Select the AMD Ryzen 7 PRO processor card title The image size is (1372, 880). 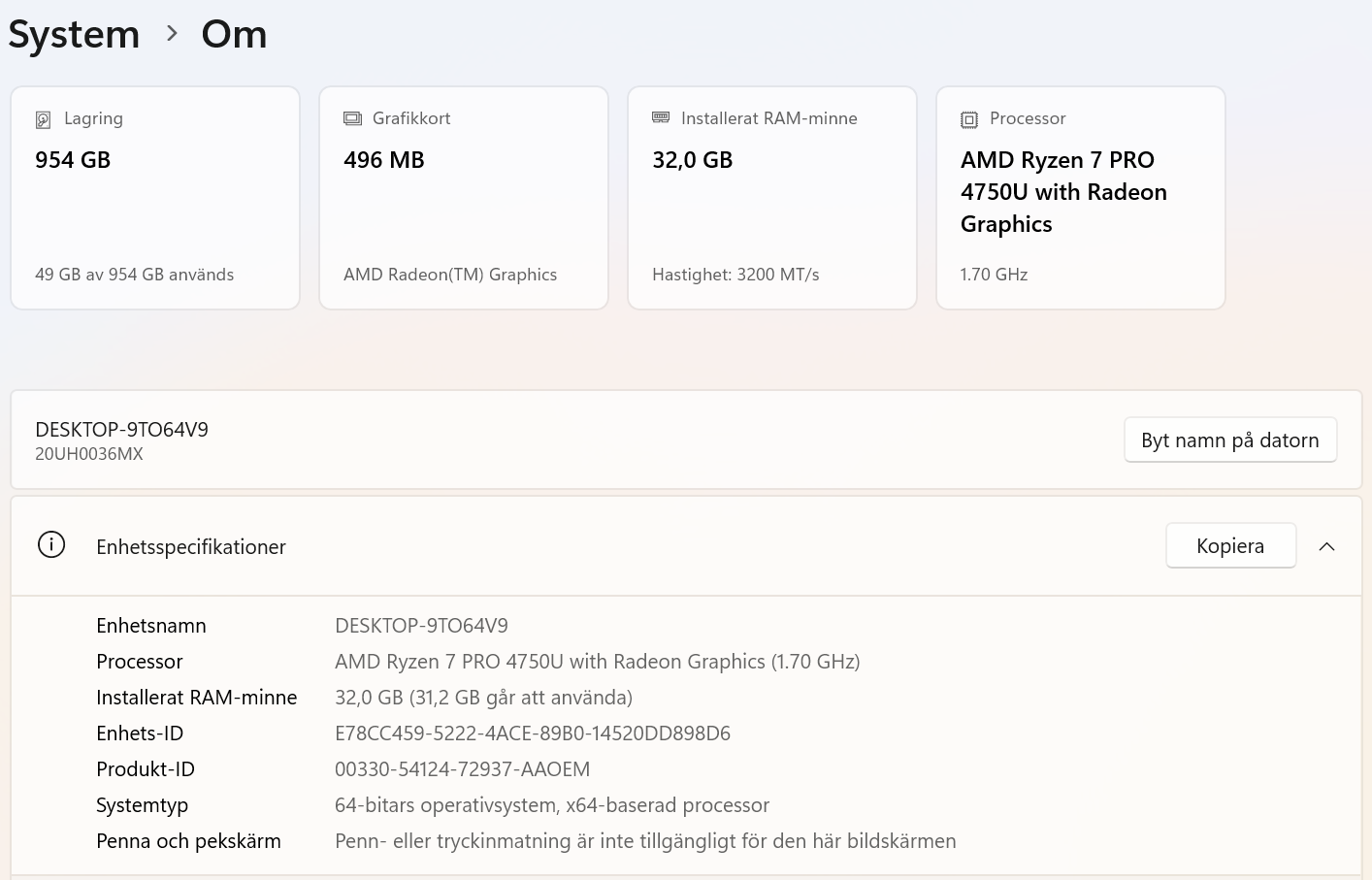coord(1063,192)
